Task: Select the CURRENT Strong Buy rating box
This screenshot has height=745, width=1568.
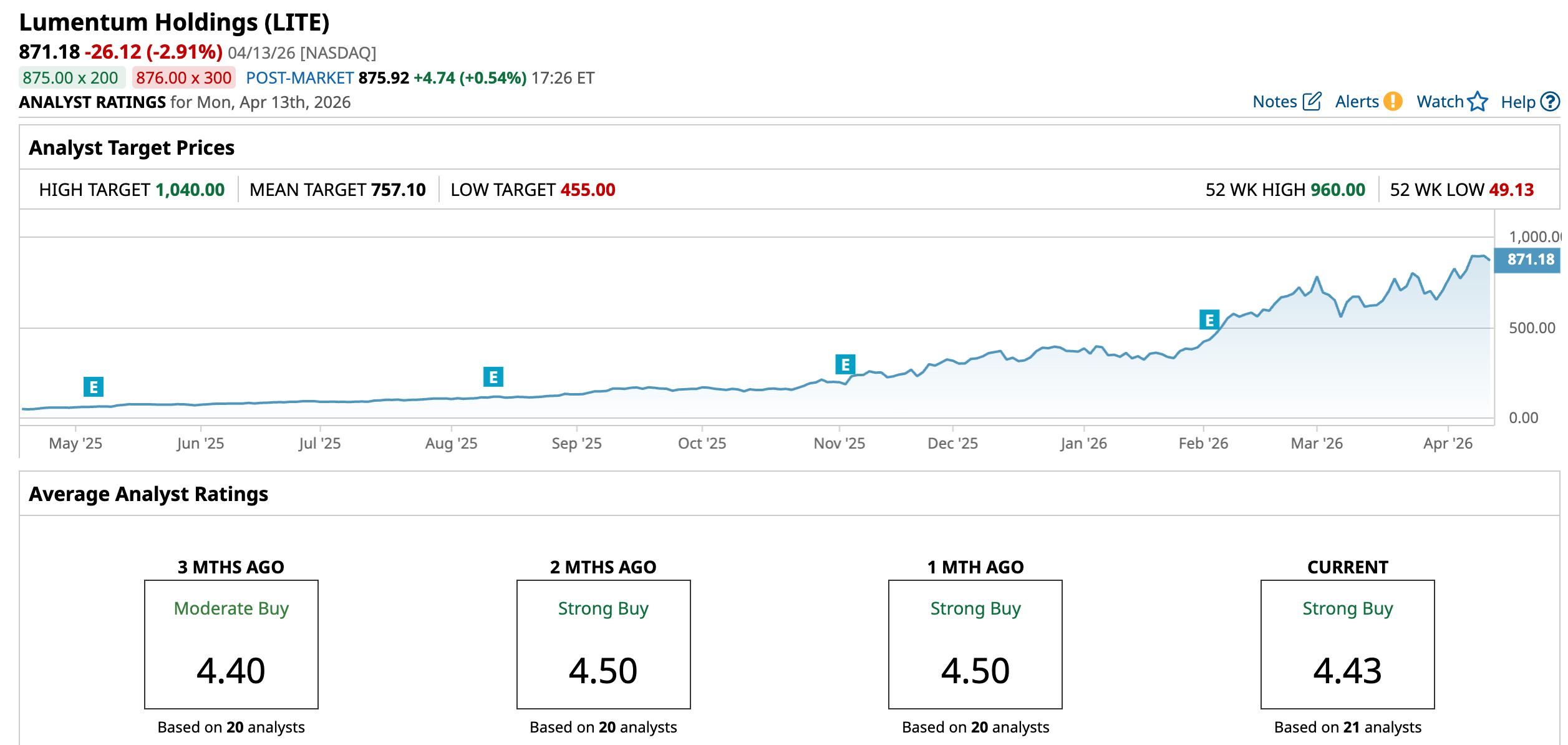Action: [x=1347, y=645]
